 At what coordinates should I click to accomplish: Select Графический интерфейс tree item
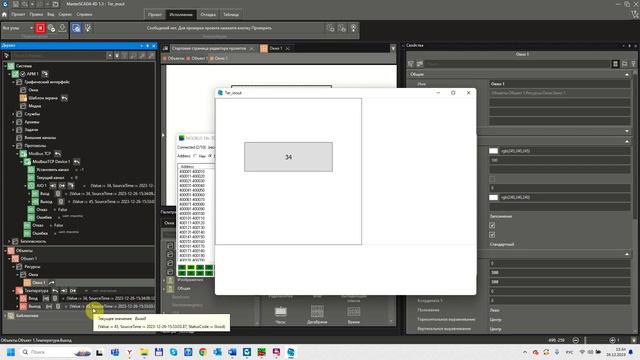[x=47, y=82]
